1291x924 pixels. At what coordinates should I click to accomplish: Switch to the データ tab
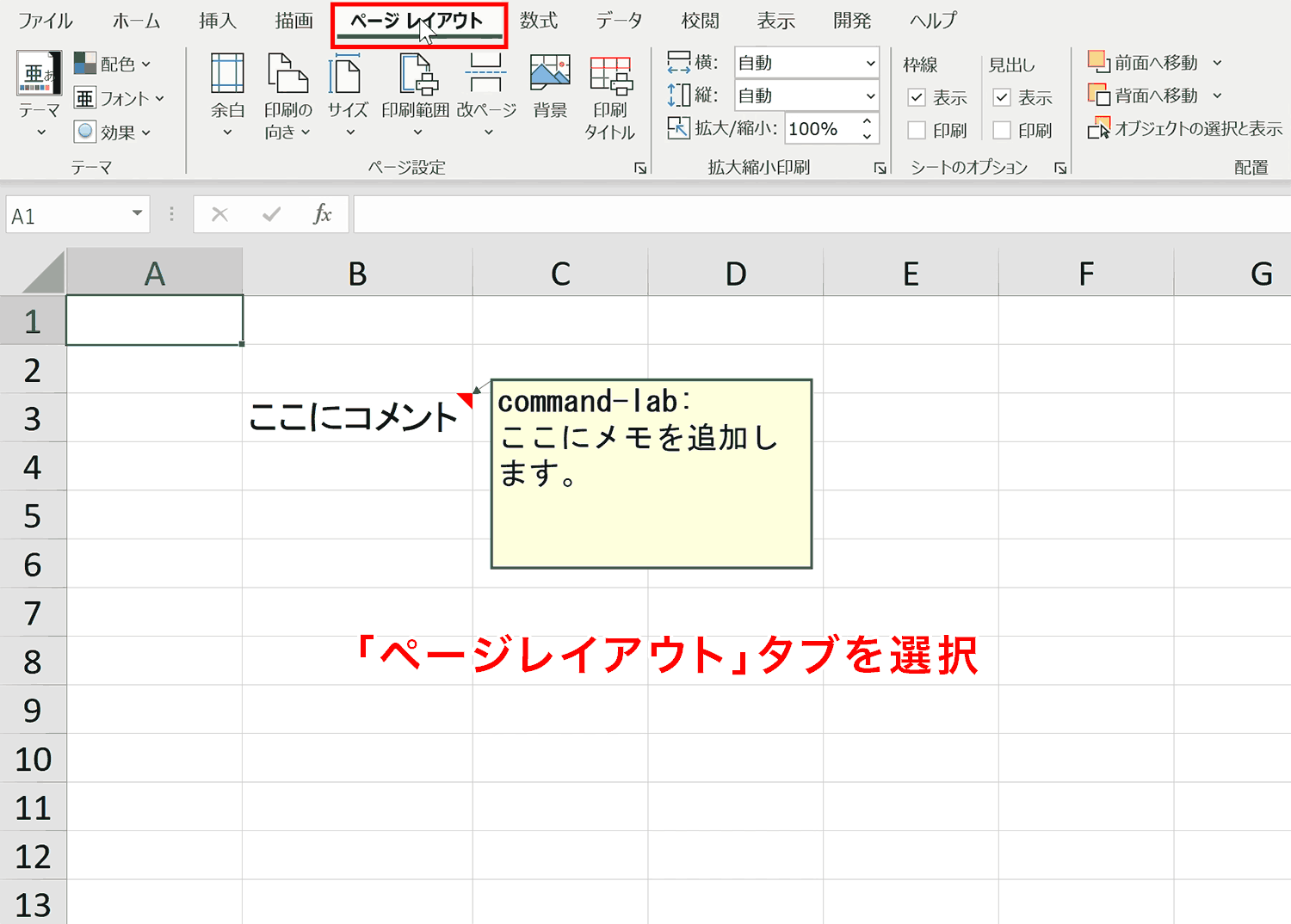click(619, 21)
